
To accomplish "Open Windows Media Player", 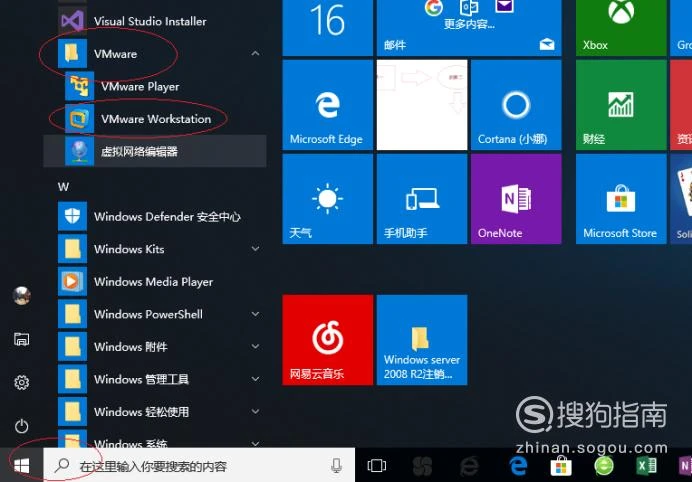I will point(153,282).
